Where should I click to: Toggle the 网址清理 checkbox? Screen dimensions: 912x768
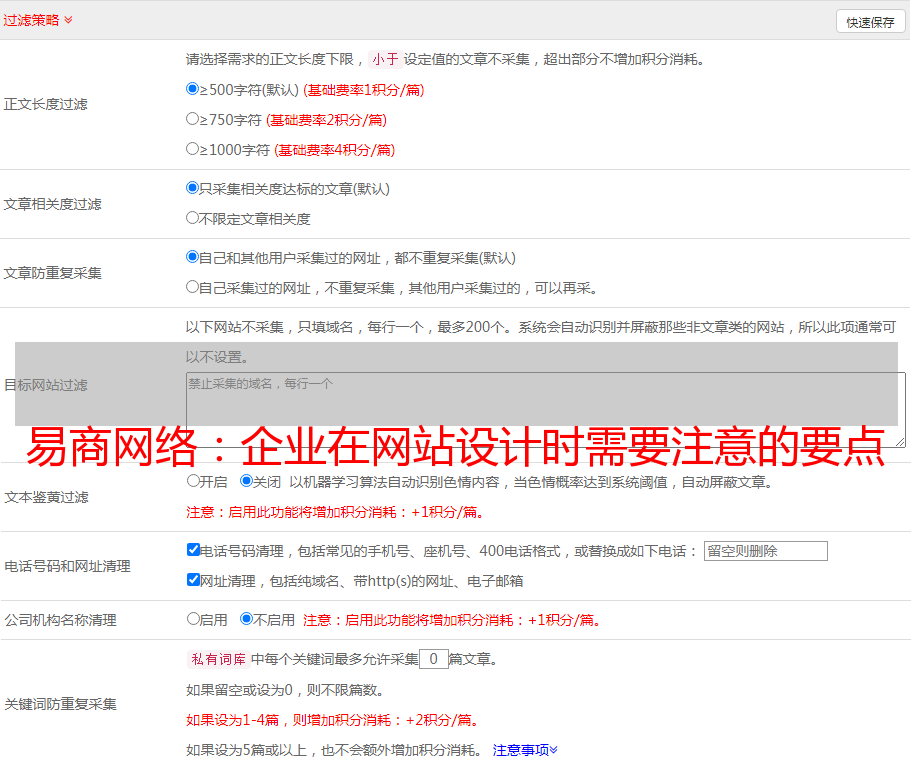coord(193,579)
